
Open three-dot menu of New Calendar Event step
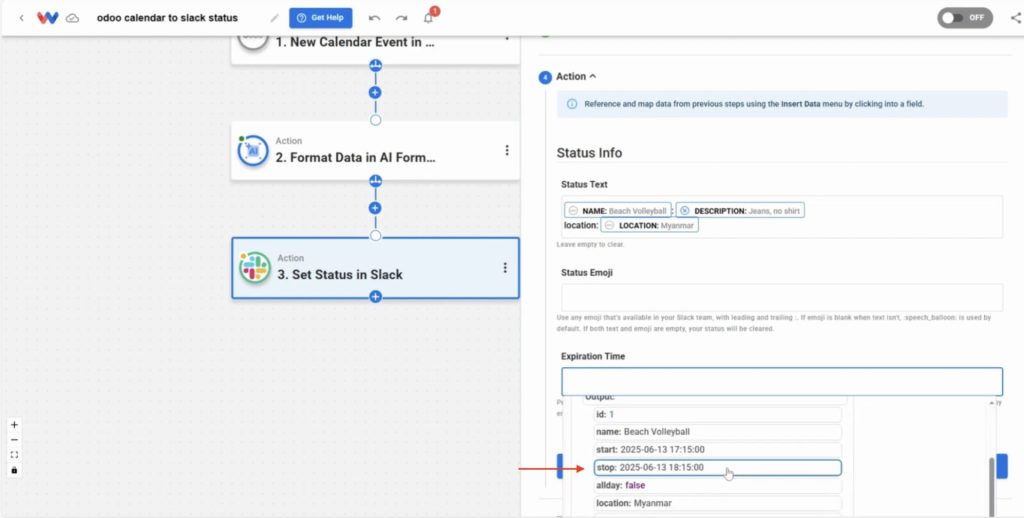point(507,38)
